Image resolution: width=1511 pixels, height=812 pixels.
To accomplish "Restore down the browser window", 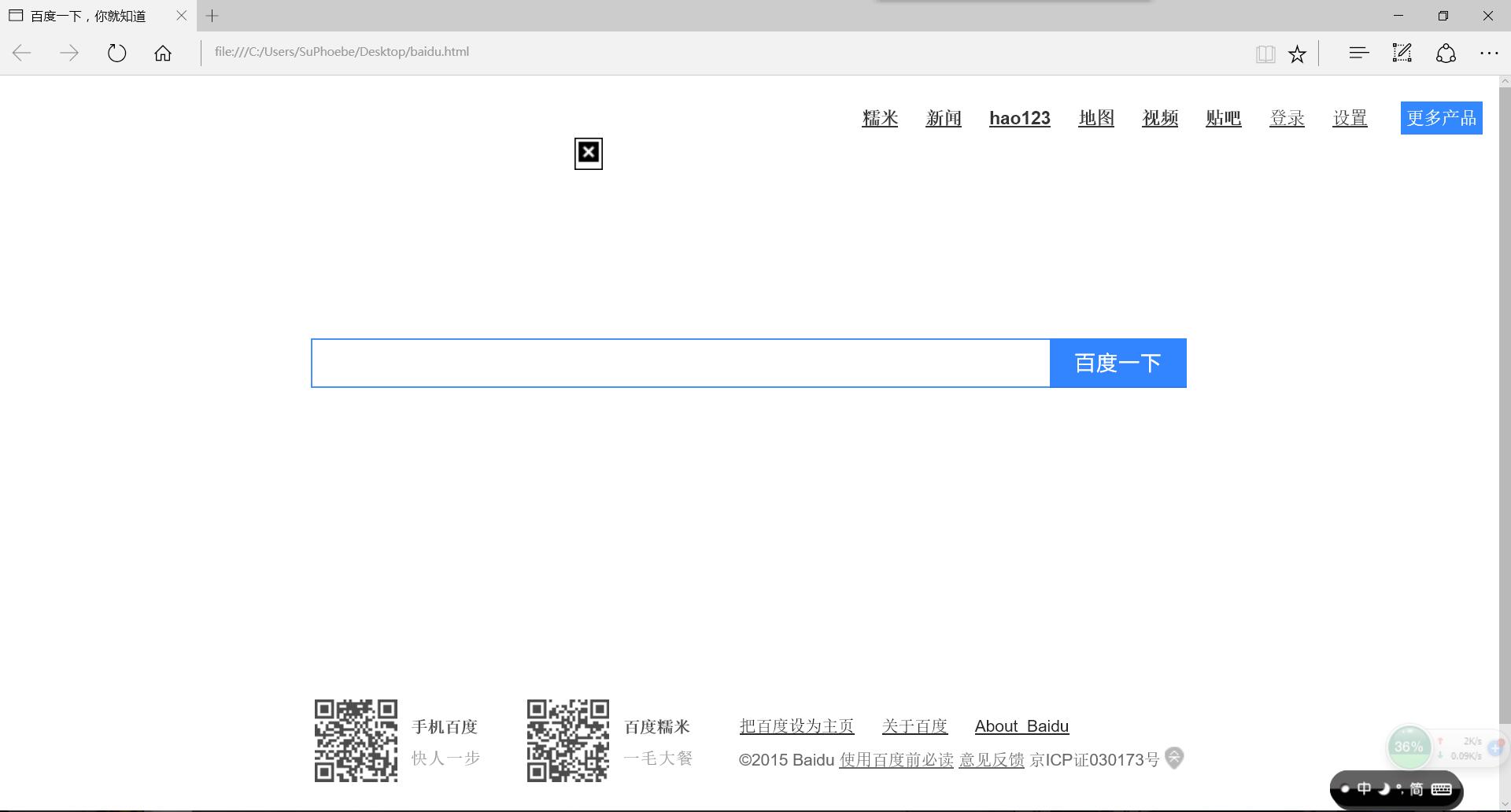I will coord(1443,16).
